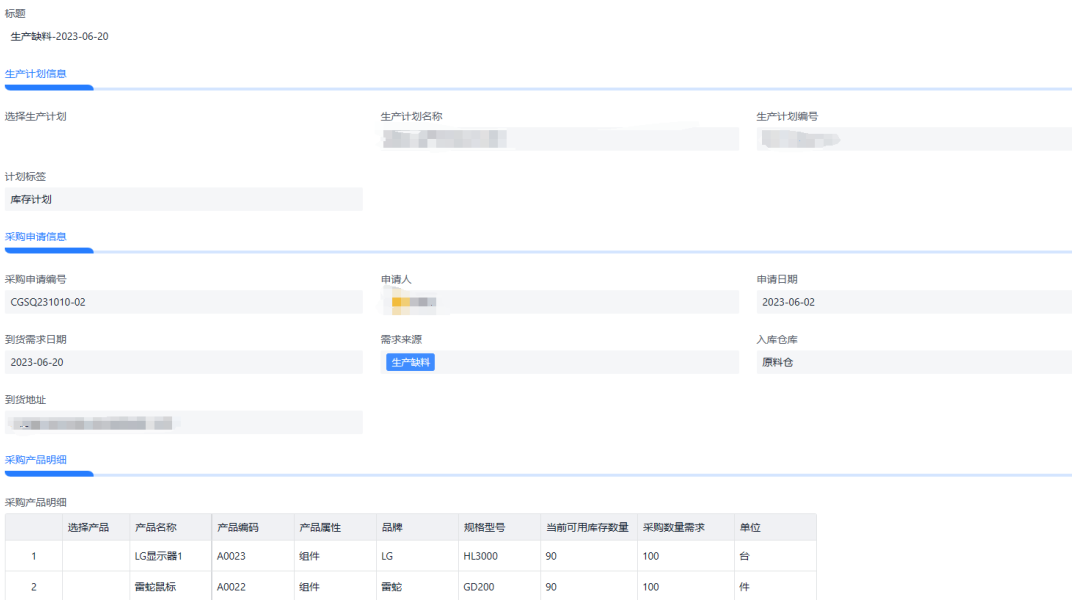Click the blue 生产缺料 tag in 需求来源
The height and width of the screenshot is (600, 1072).
tap(410, 362)
